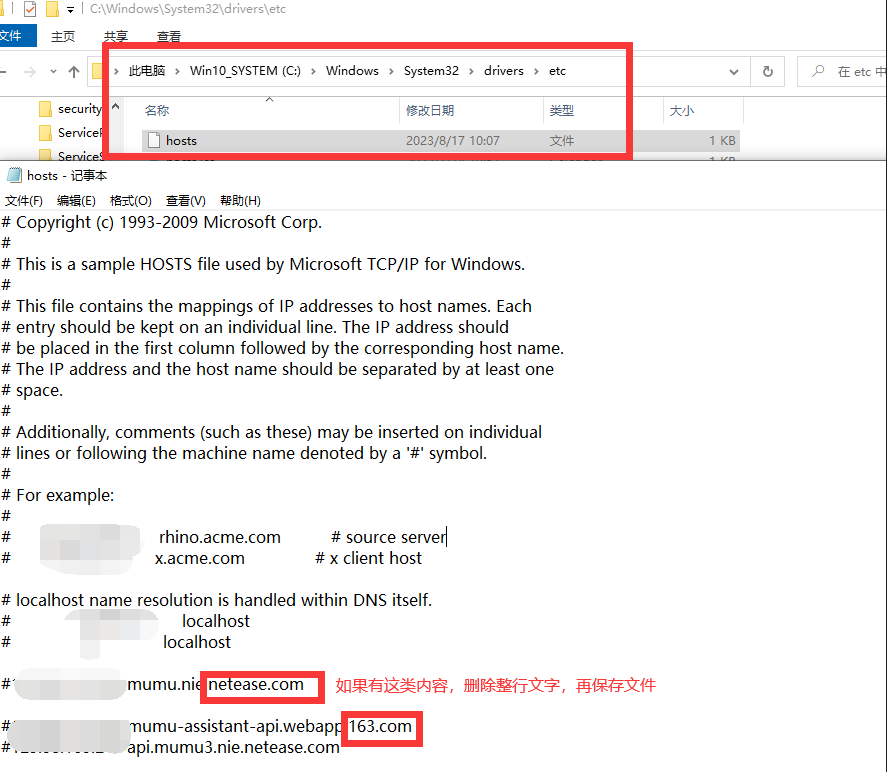Click the Windows breadcrumb segment

352,71
